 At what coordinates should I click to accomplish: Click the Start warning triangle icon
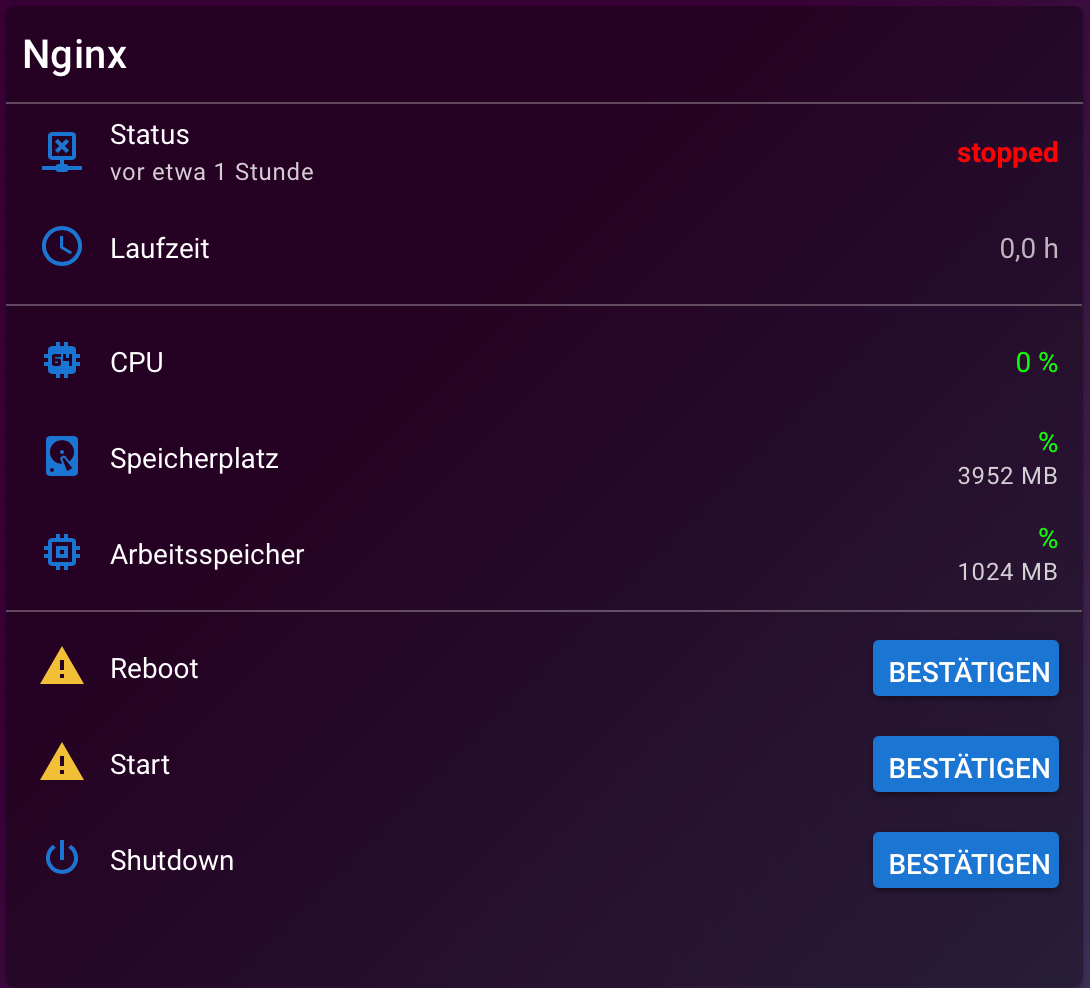[x=62, y=762]
